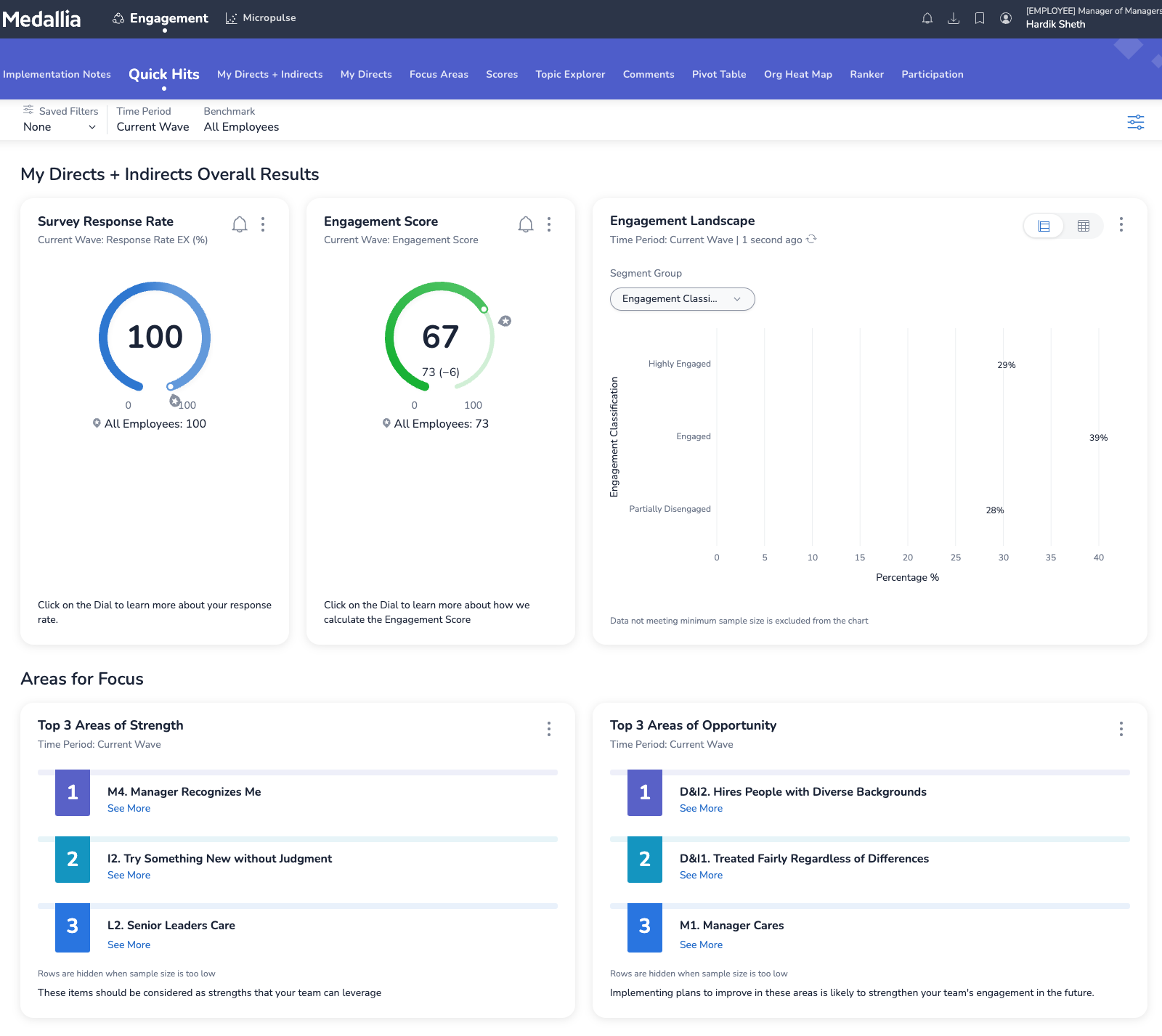The width and height of the screenshot is (1162, 1036).
Task: Click See More under Manager Cares
Action: click(x=701, y=945)
